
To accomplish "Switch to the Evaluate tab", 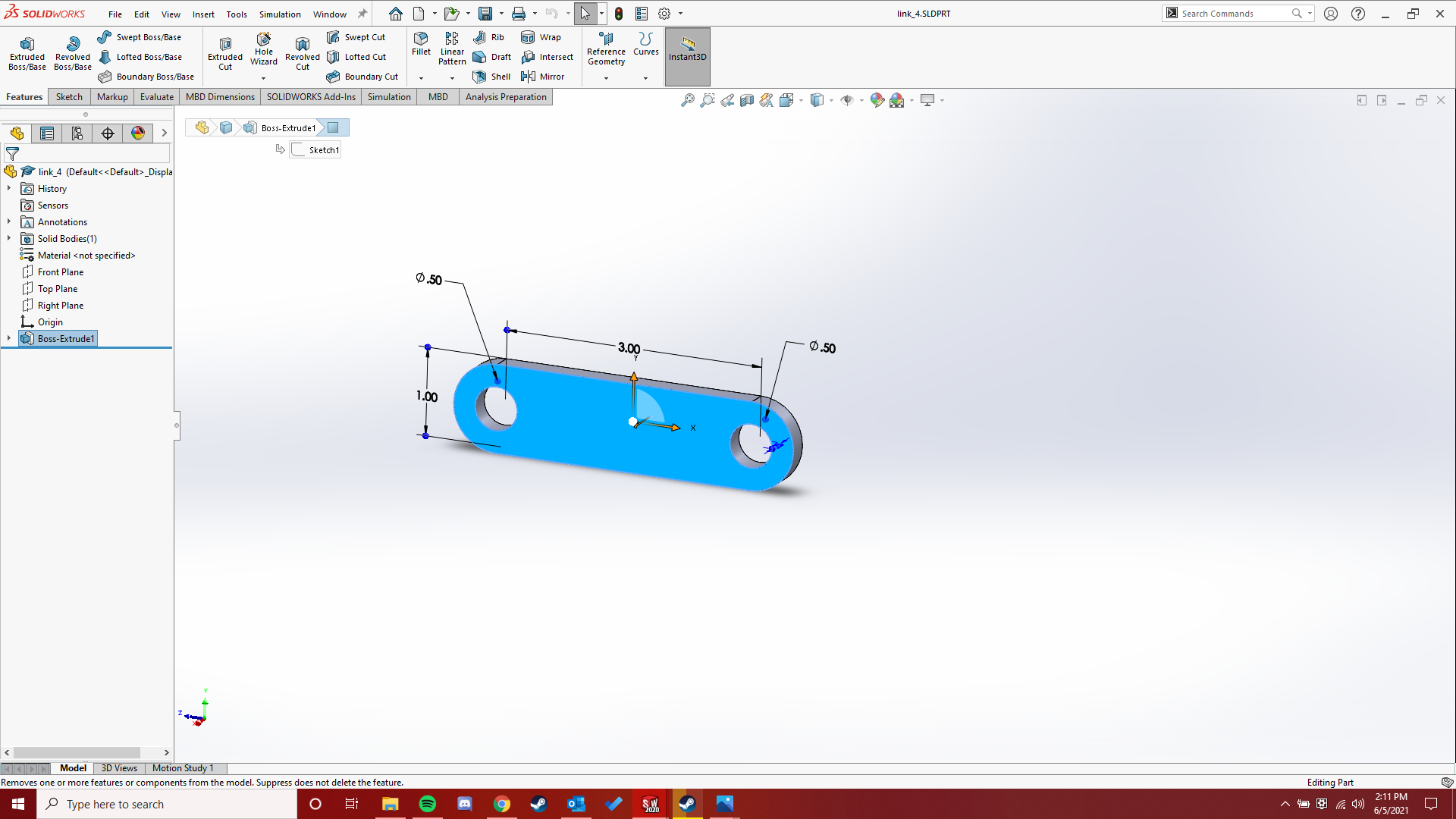I will click(x=156, y=96).
